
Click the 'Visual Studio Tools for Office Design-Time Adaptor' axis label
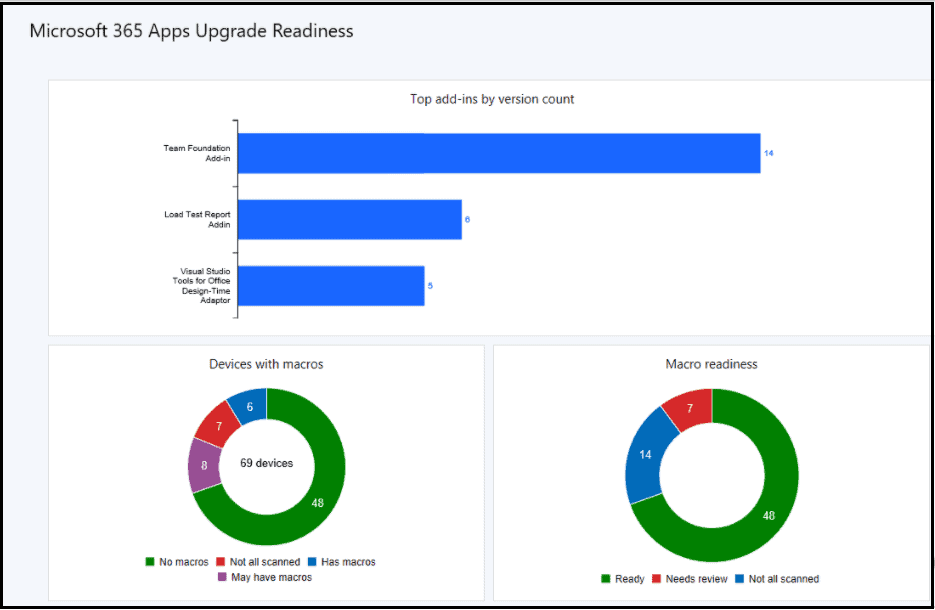pyautogui.click(x=202, y=286)
